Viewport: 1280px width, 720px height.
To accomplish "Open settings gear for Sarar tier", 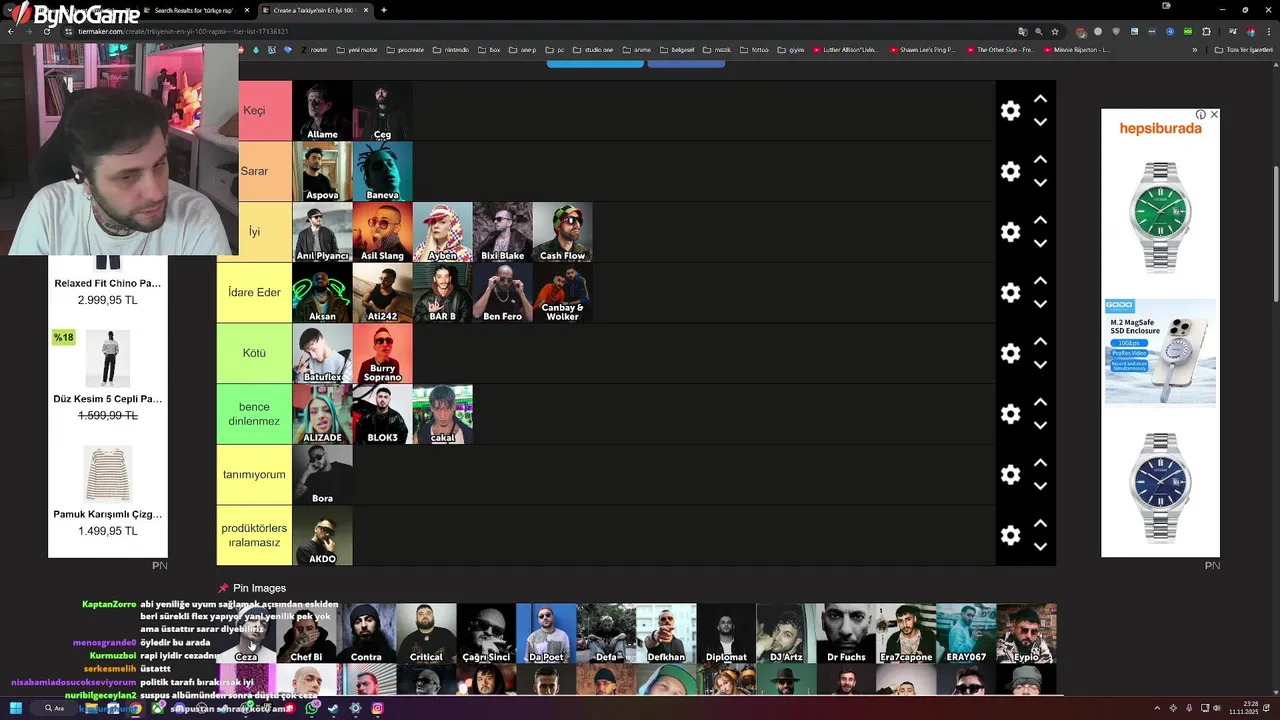I will [x=1010, y=171].
